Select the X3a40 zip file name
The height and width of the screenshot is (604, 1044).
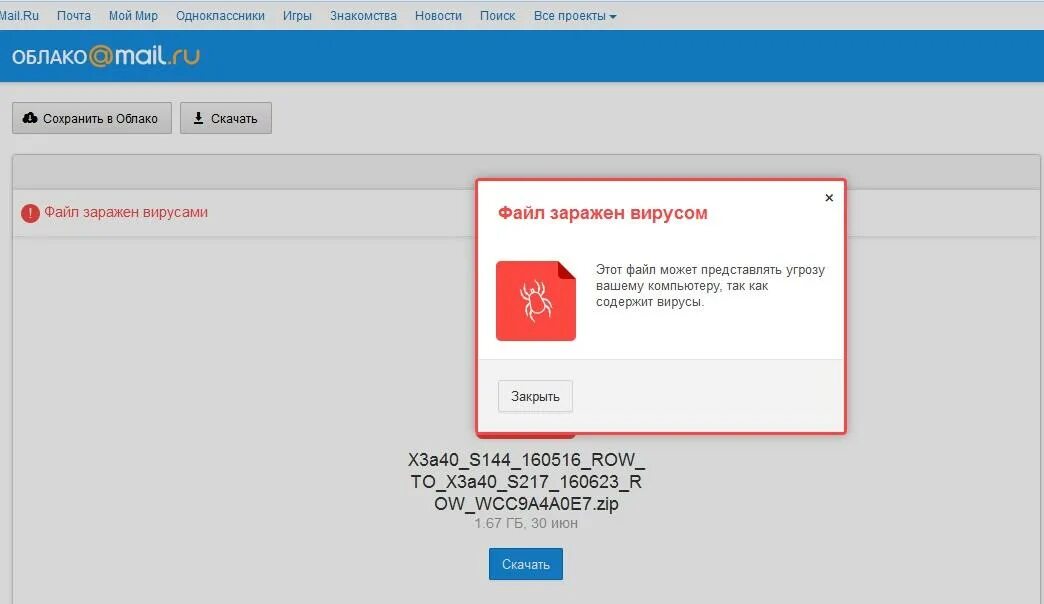click(527, 482)
